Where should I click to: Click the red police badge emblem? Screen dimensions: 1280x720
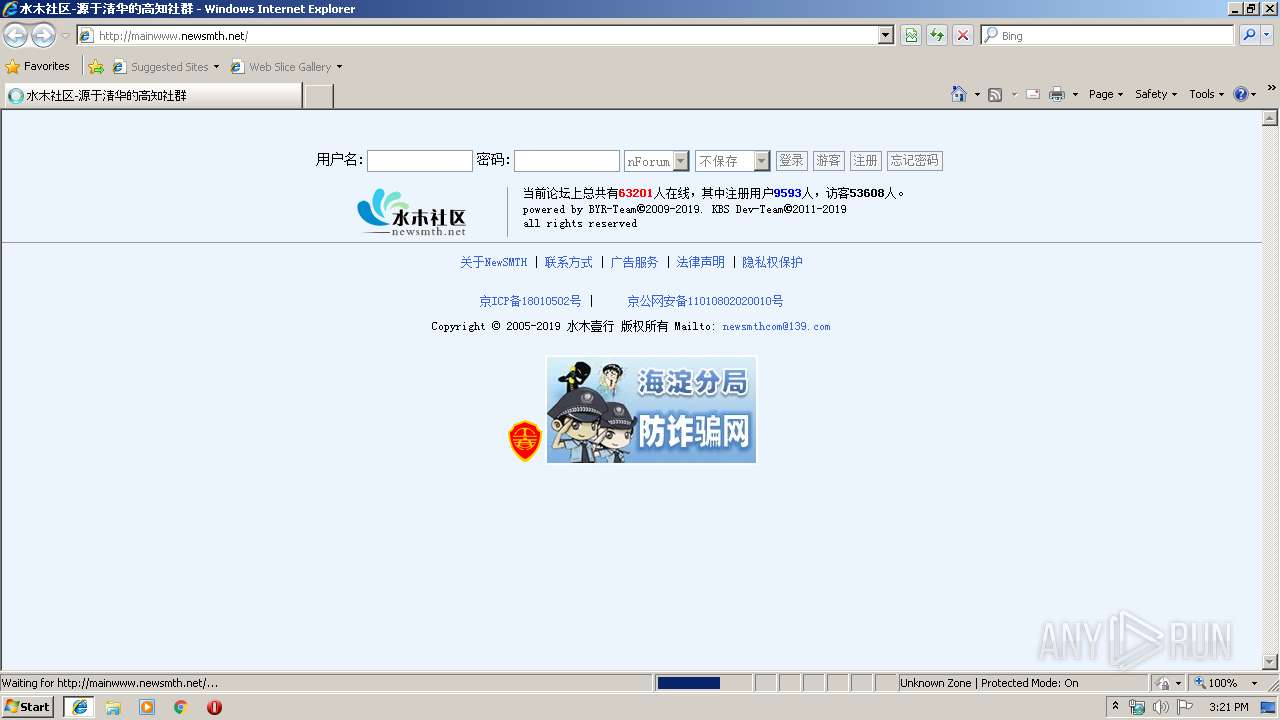[x=525, y=441]
